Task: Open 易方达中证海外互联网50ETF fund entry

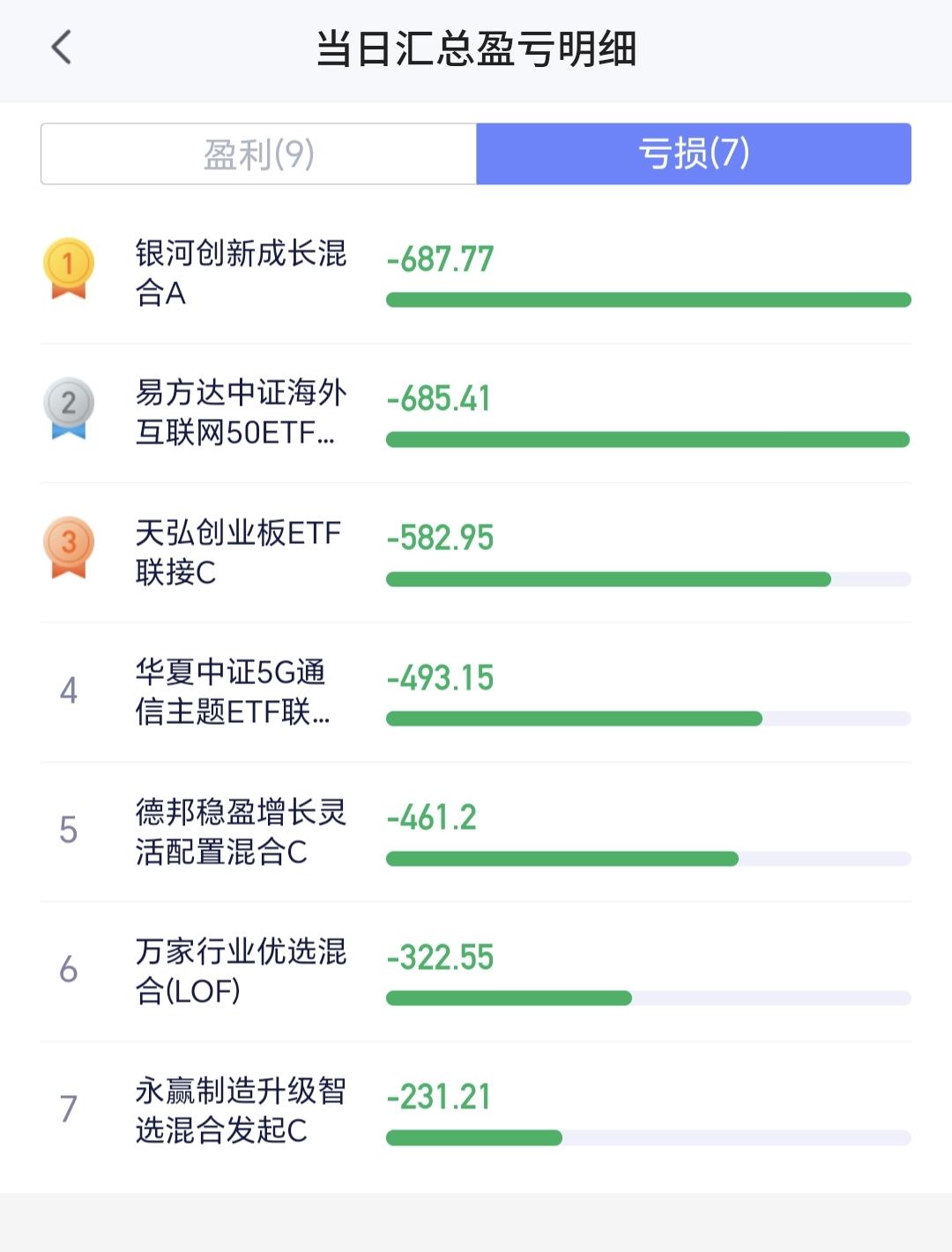Action: [x=476, y=413]
